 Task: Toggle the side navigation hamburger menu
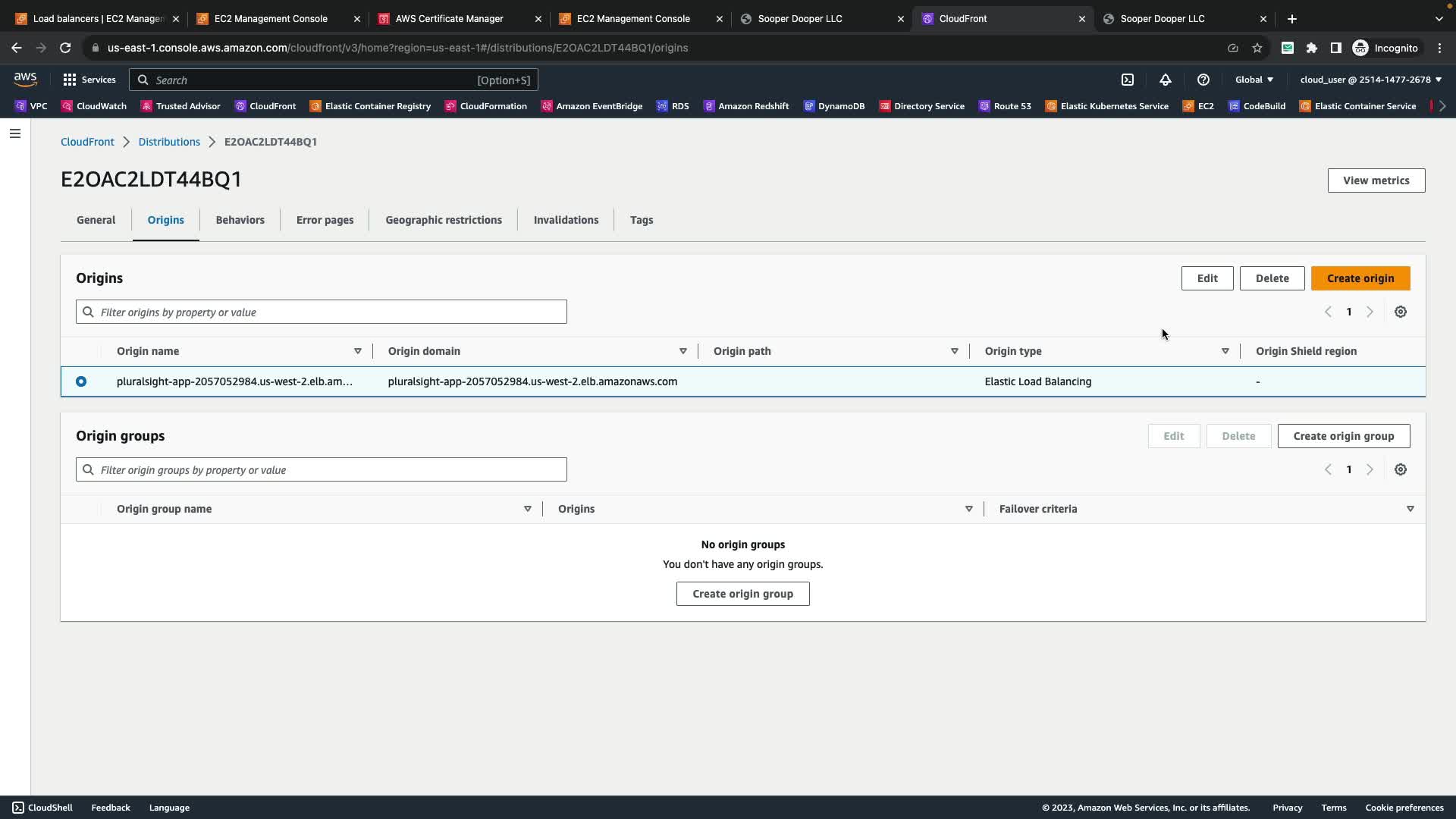point(15,133)
